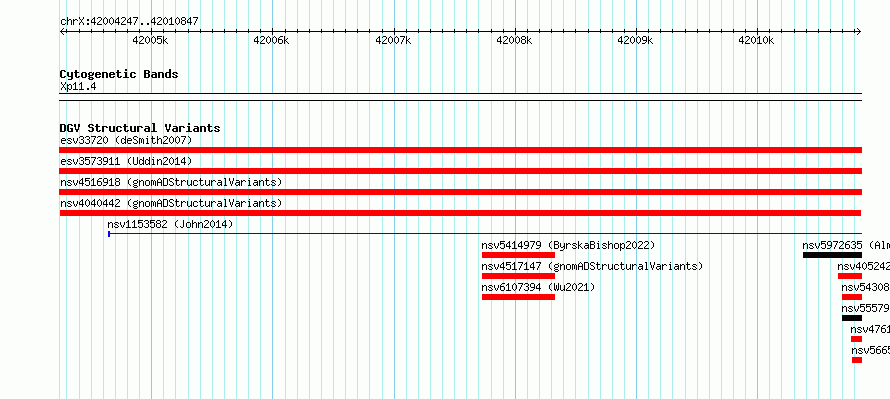The image size is (890, 399).
Task: Click the red bar under esv33720
Action: click(x=461, y=150)
